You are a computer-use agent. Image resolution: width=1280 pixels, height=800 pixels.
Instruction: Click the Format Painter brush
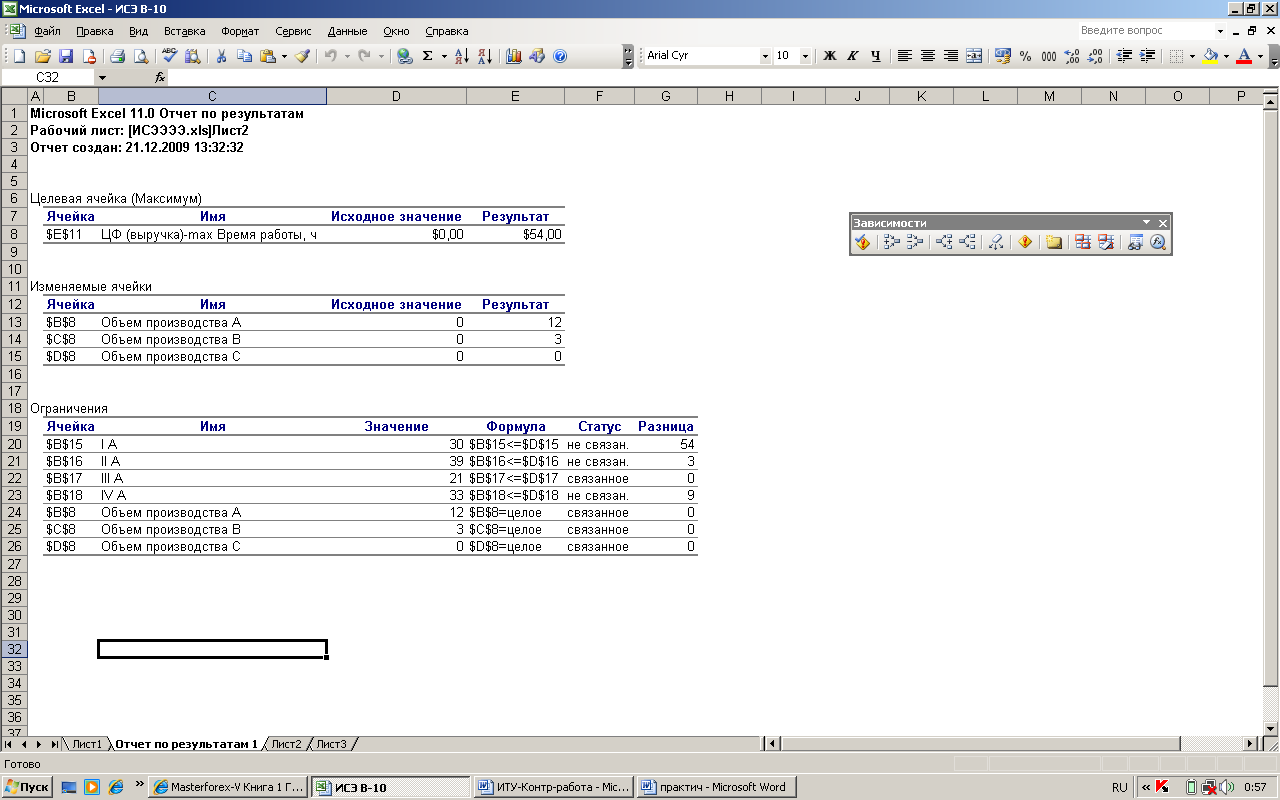tap(302, 56)
